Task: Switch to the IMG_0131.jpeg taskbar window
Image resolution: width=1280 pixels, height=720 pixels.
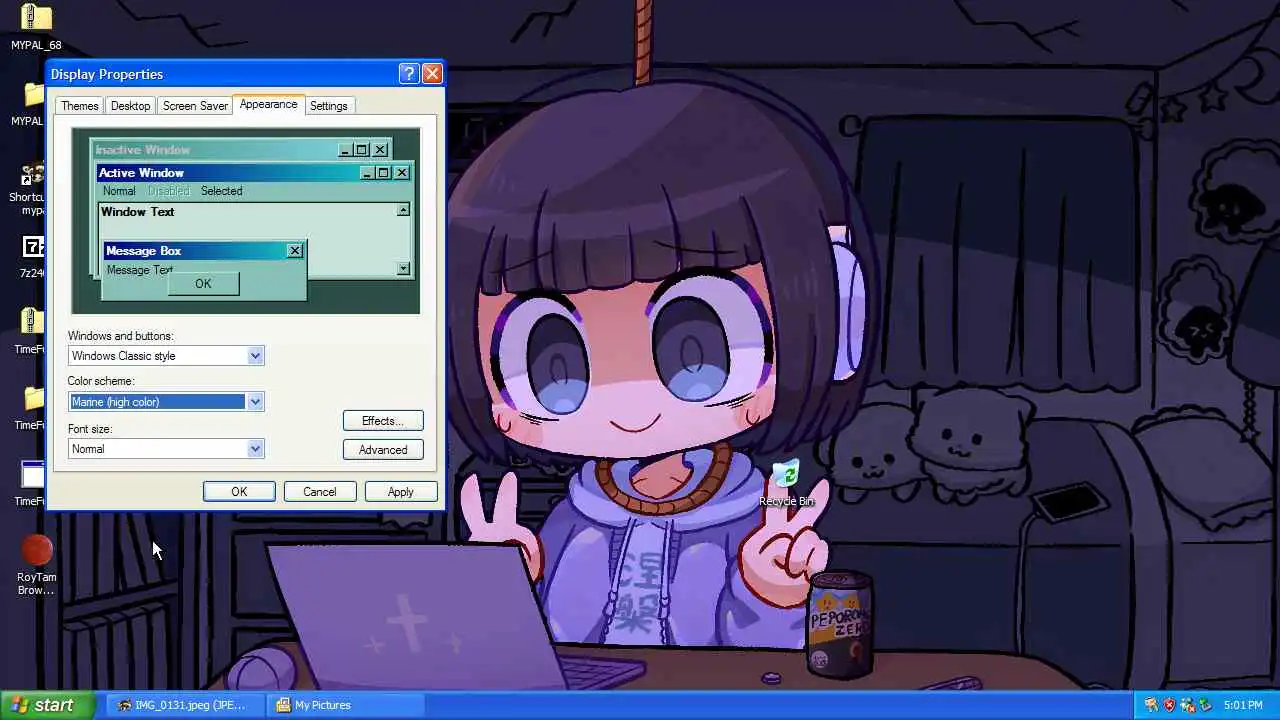Action: point(186,705)
